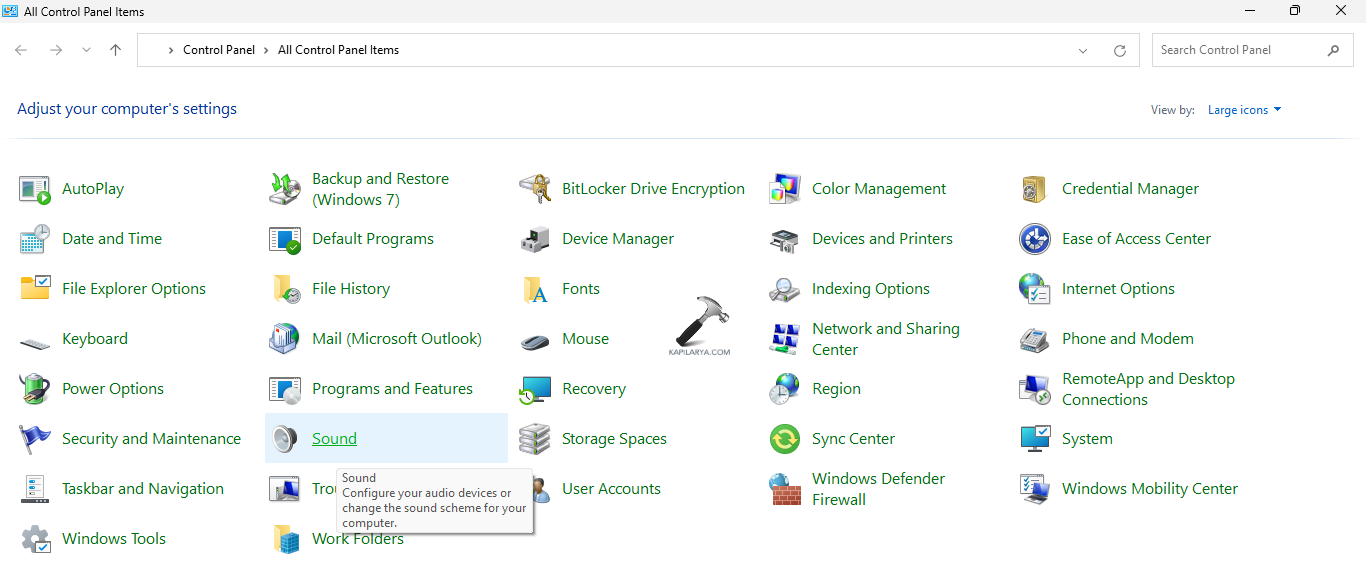Open the Windows Tools gear icon
Screen dimensions: 1366x573
click(x=35, y=539)
